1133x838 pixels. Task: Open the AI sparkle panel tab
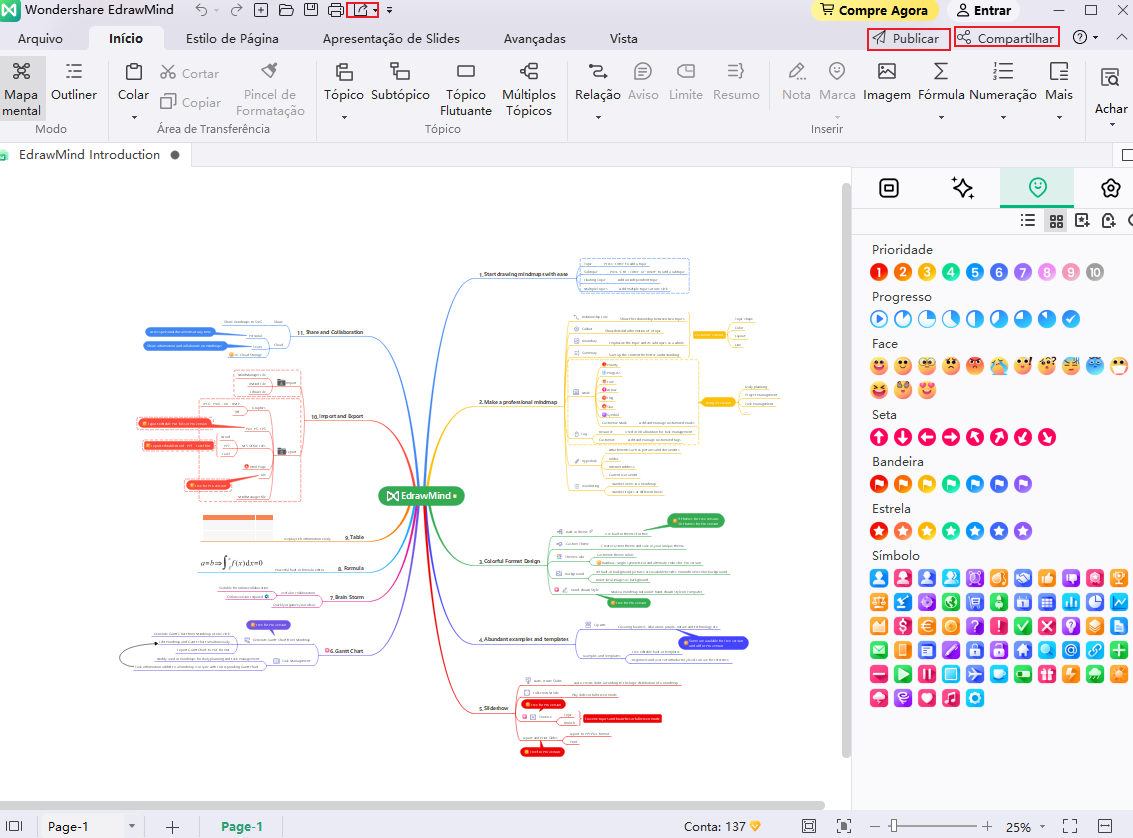(962, 188)
